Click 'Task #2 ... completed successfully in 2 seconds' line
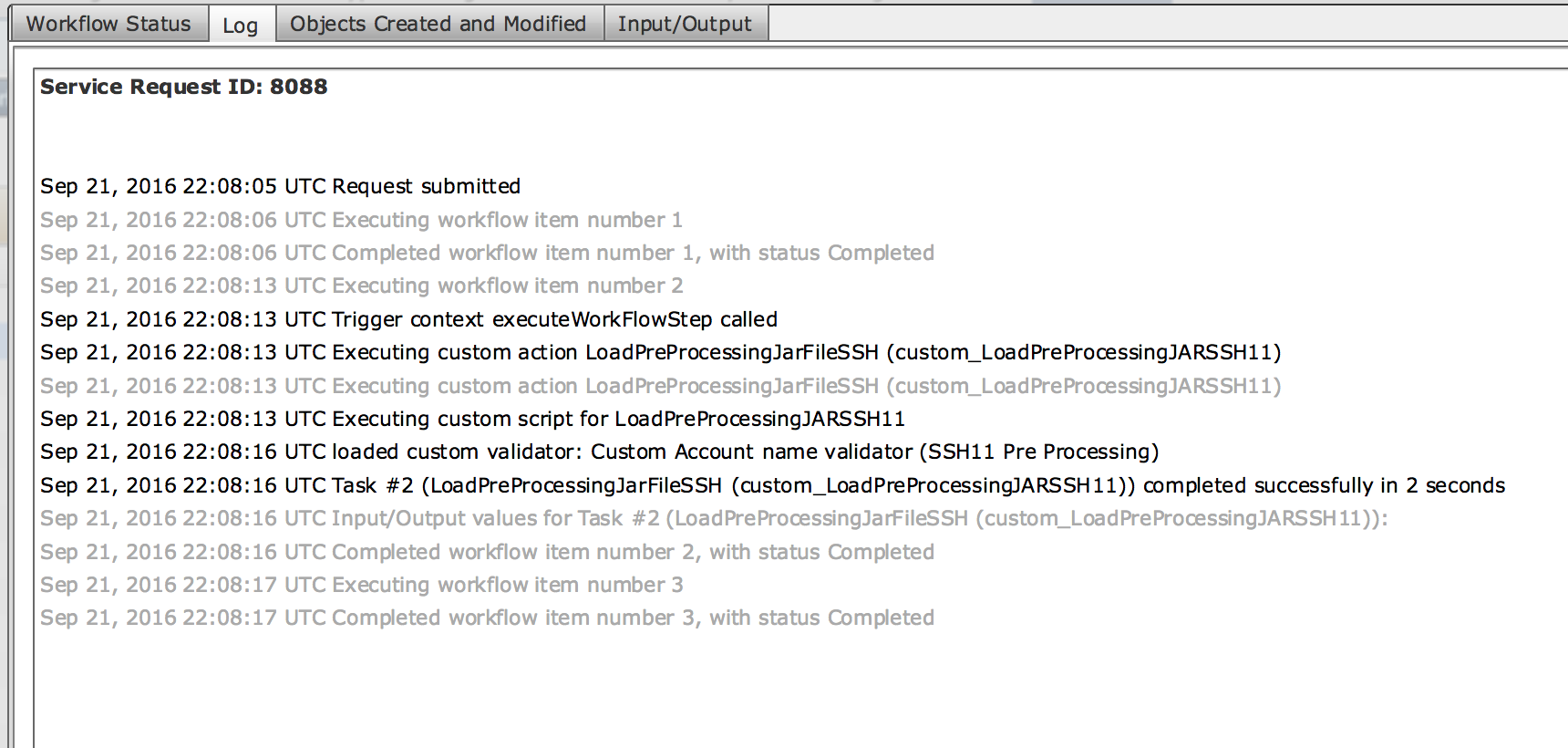Viewport: 1568px width, 748px height. (x=772, y=485)
